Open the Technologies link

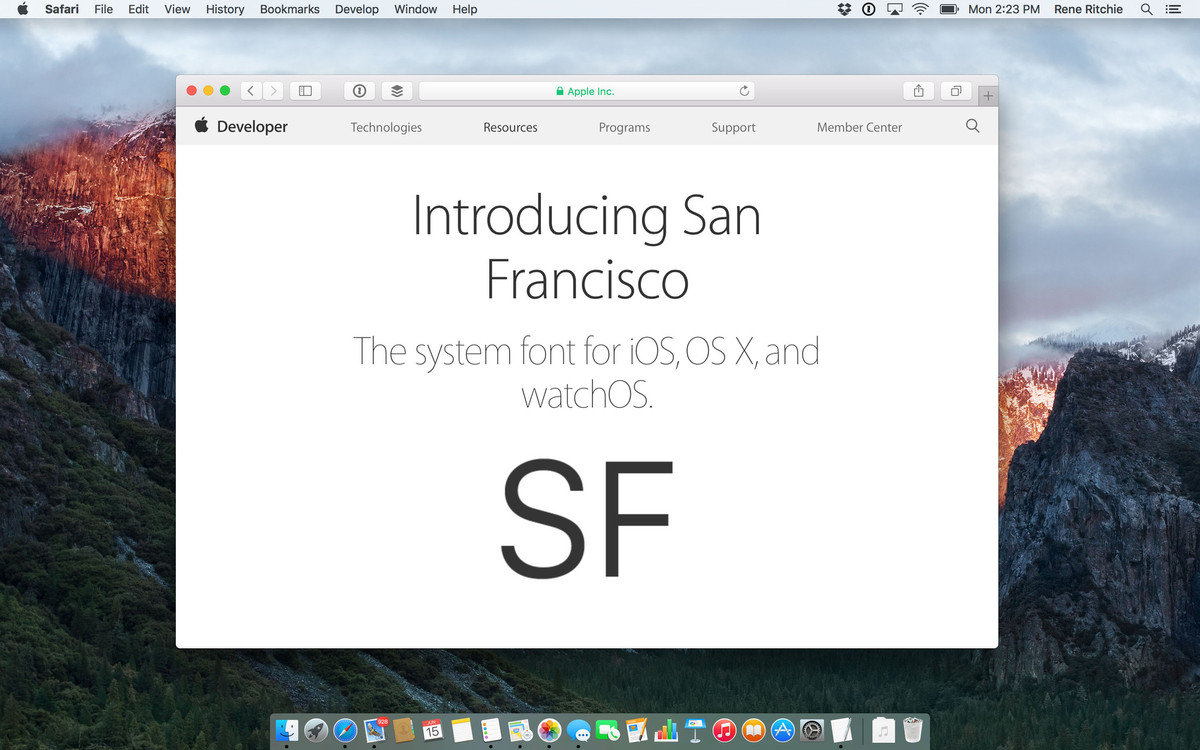tap(386, 127)
